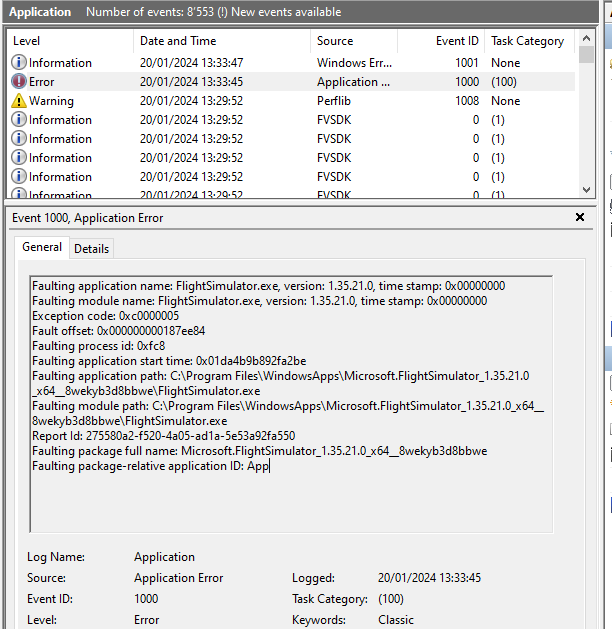Sort by Task Category column header
Screen dimensions: 612x629
pyautogui.click(x=530, y=41)
